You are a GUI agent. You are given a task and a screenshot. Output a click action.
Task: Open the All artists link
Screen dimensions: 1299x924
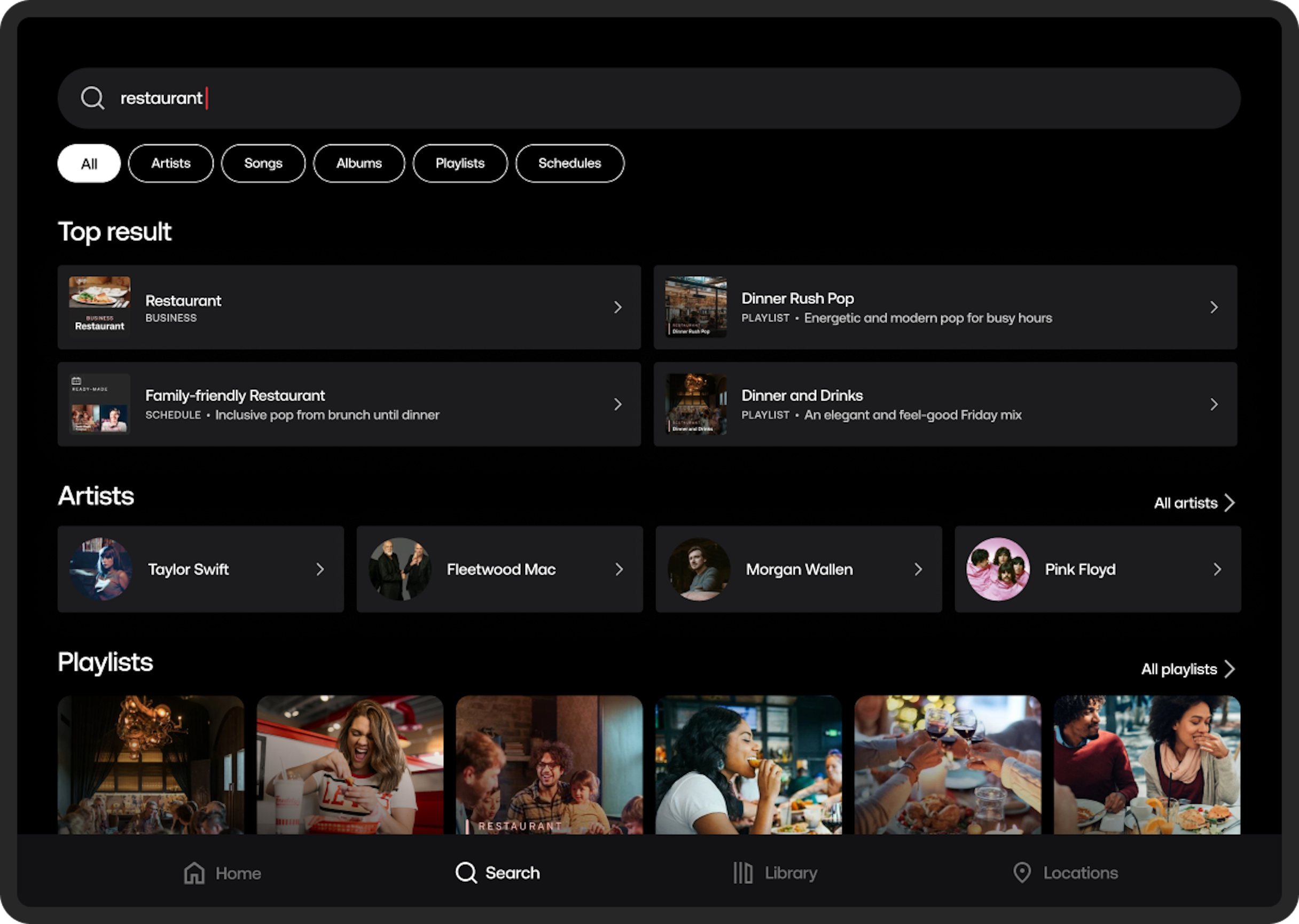[1194, 503]
